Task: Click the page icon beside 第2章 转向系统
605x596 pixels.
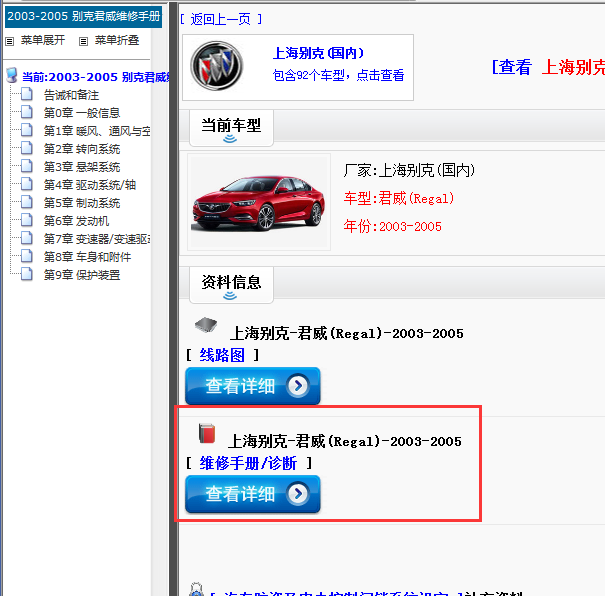Action: [27, 148]
